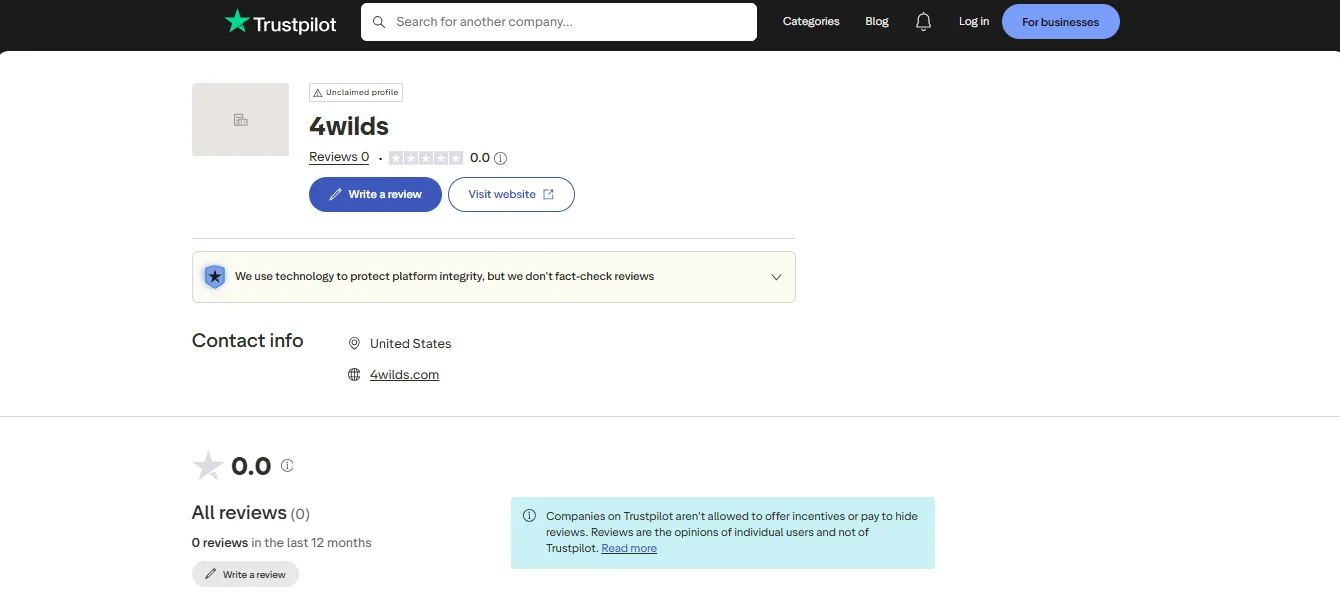Click Log in
This screenshot has height=599, width=1340.
click(x=974, y=22)
